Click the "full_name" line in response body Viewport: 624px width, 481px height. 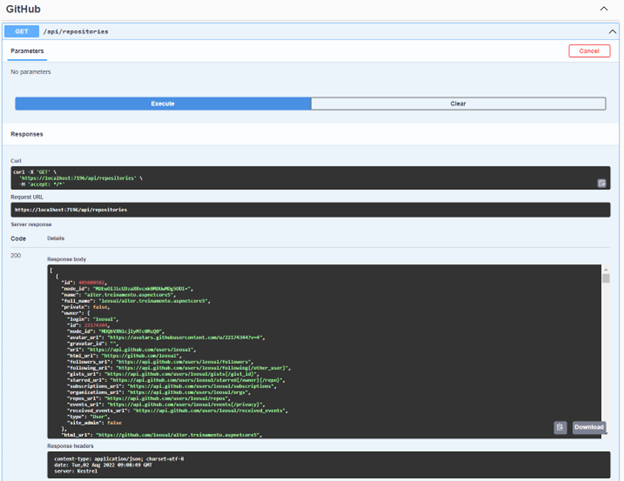[x=135, y=301]
